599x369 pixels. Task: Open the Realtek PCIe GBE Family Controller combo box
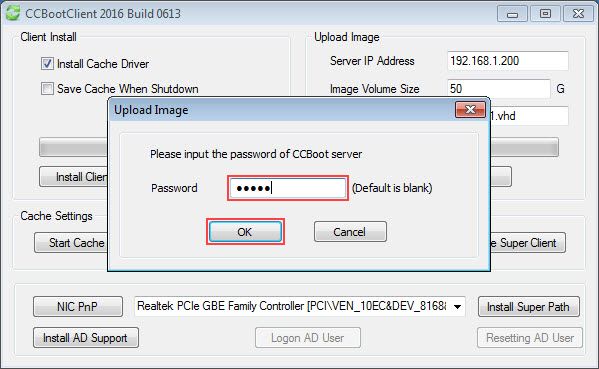300,306
